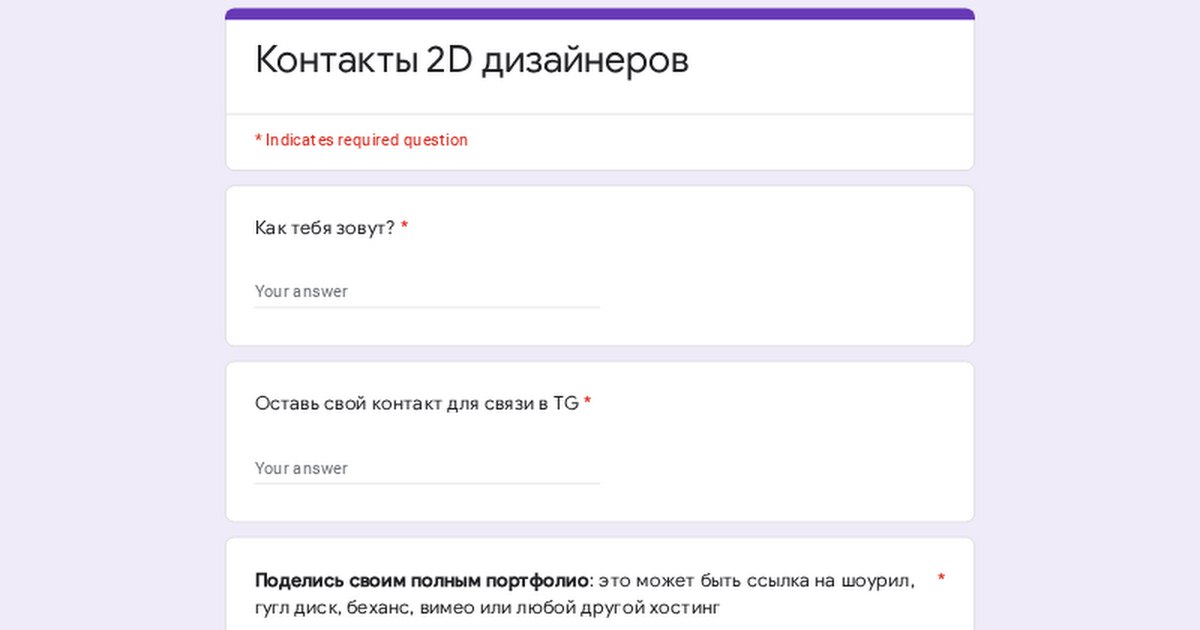Click the purple accent bar atop the form
The height and width of the screenshot is (630, 1200).
[600, 14]
